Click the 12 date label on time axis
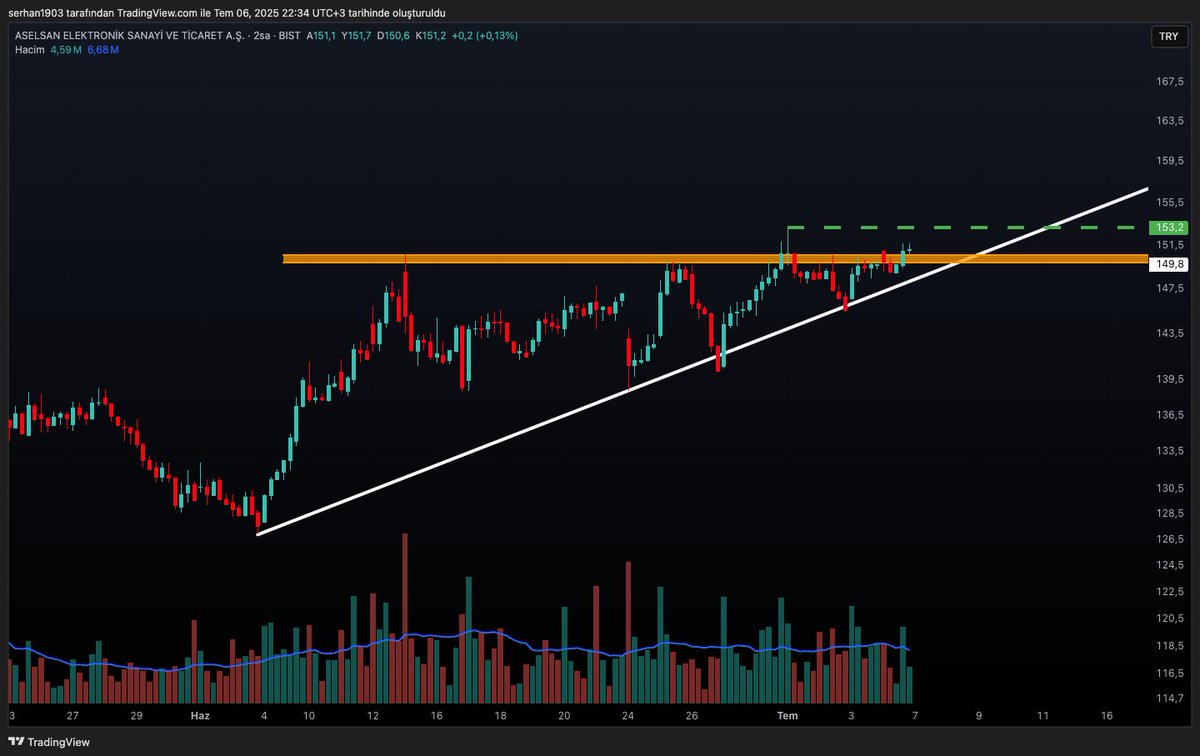 pyautogui.click(x=373, y=716)
